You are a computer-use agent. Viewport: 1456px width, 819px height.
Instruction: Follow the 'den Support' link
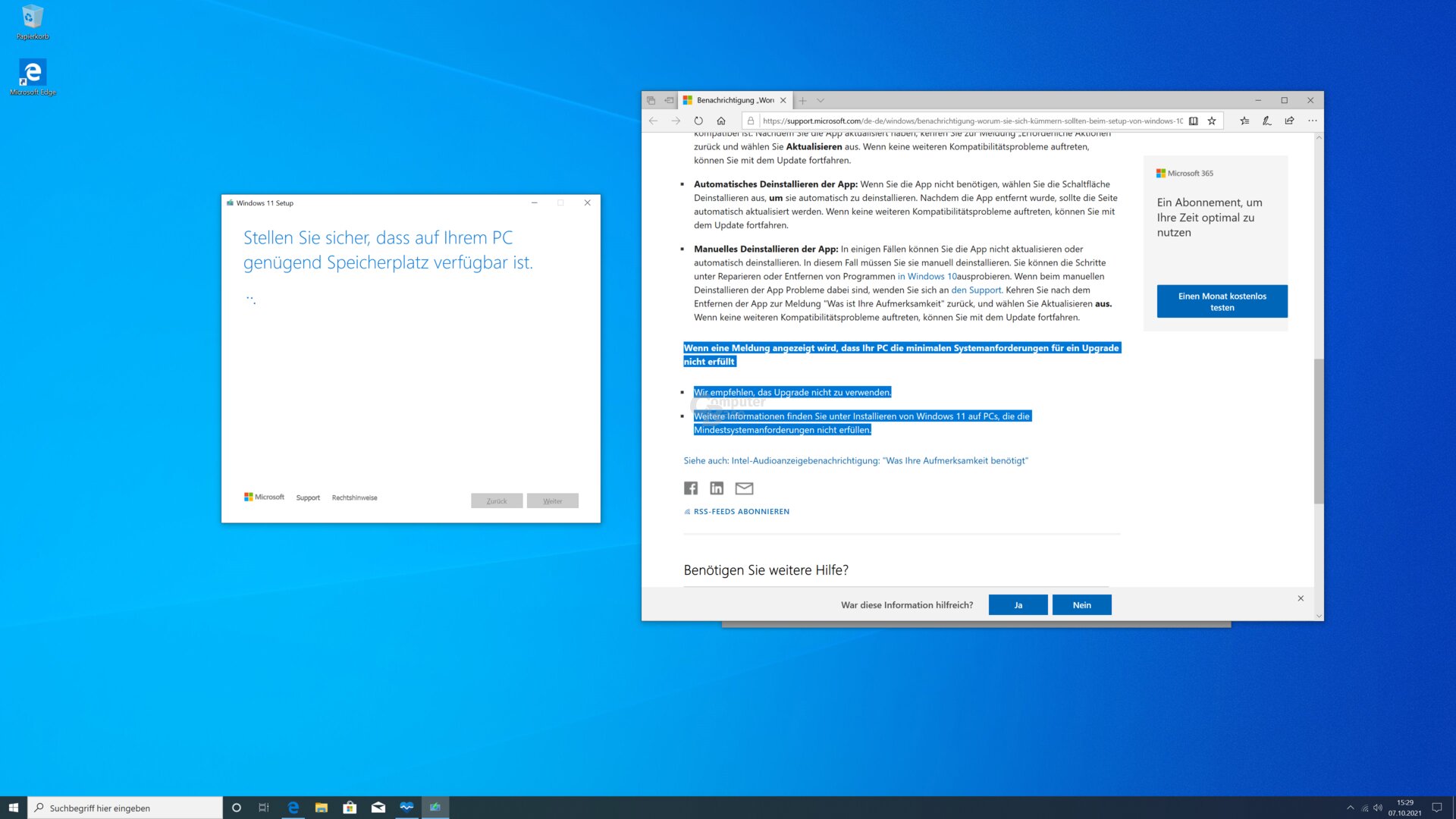tap(977, 290)
